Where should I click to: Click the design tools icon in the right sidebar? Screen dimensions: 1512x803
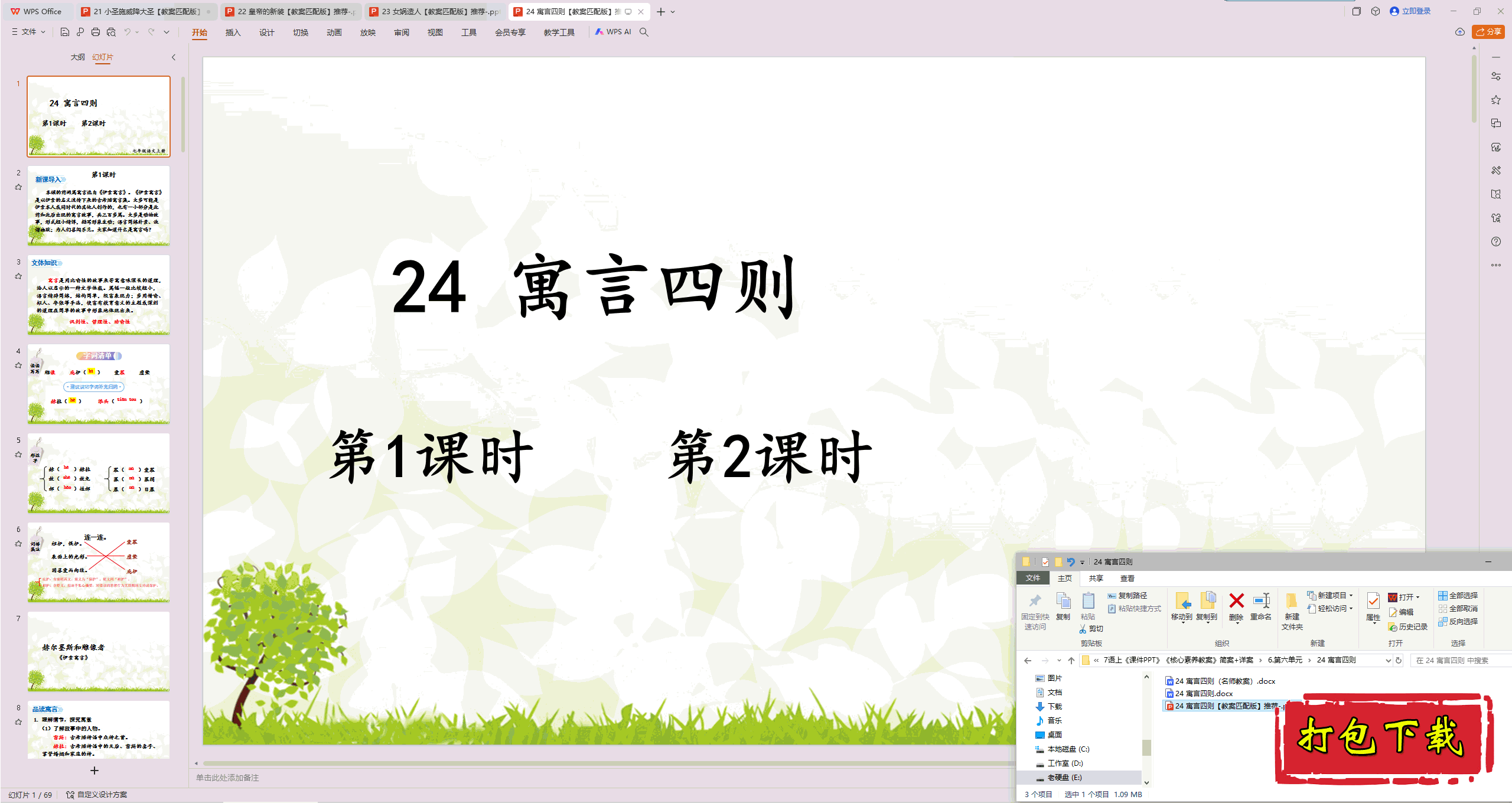pos(1496,171)
